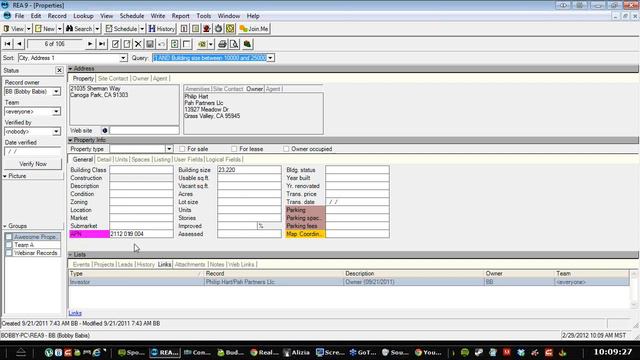Go to the first record

pyautogui.click(x=7, y=44)
